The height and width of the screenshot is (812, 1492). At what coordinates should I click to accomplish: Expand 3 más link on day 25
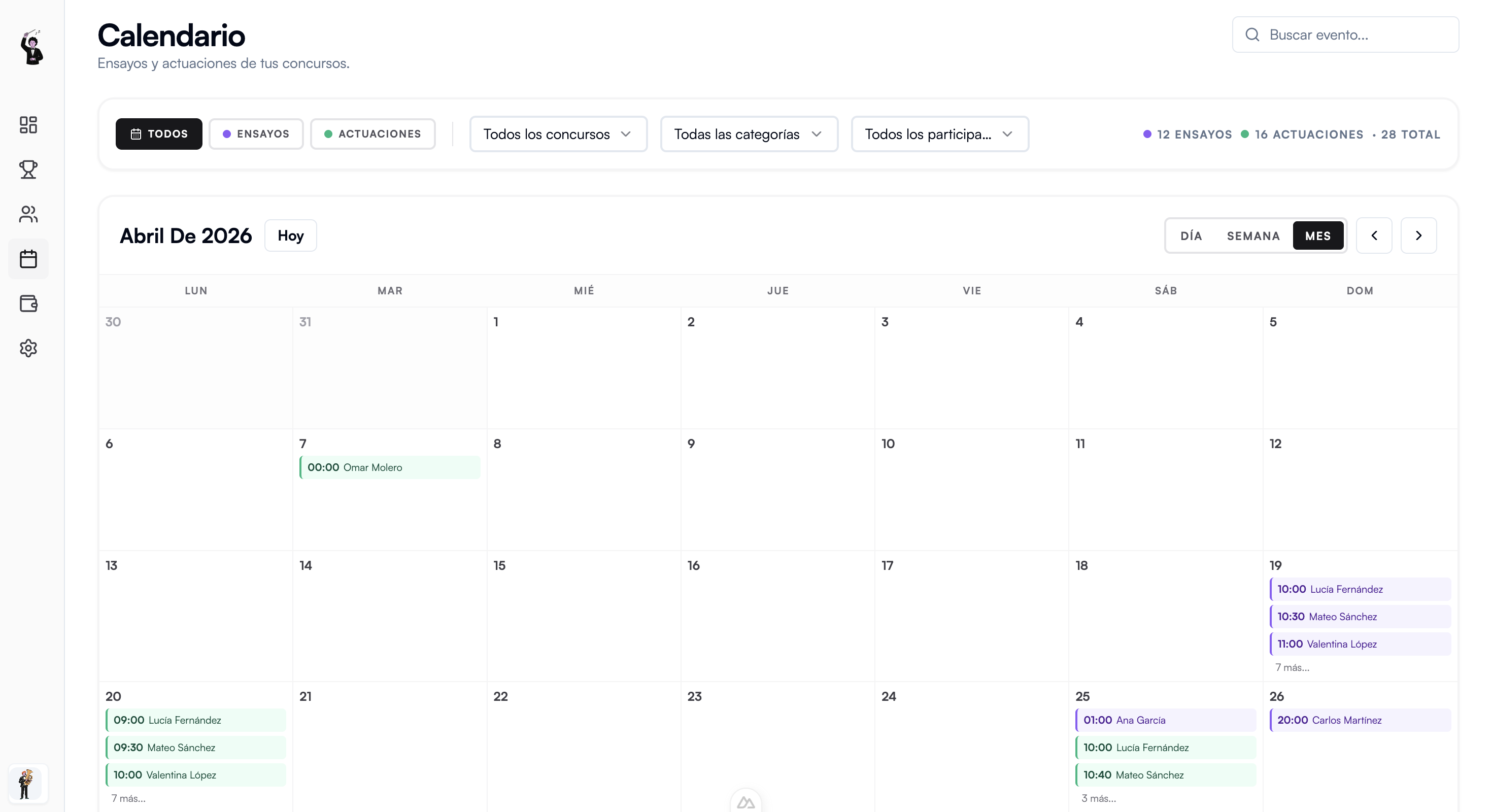[1099, 798]
